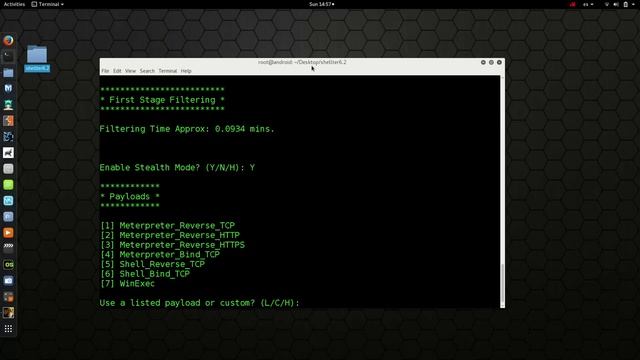Click the '* First Stage Filtering *' heading

(x=162, y=100)
